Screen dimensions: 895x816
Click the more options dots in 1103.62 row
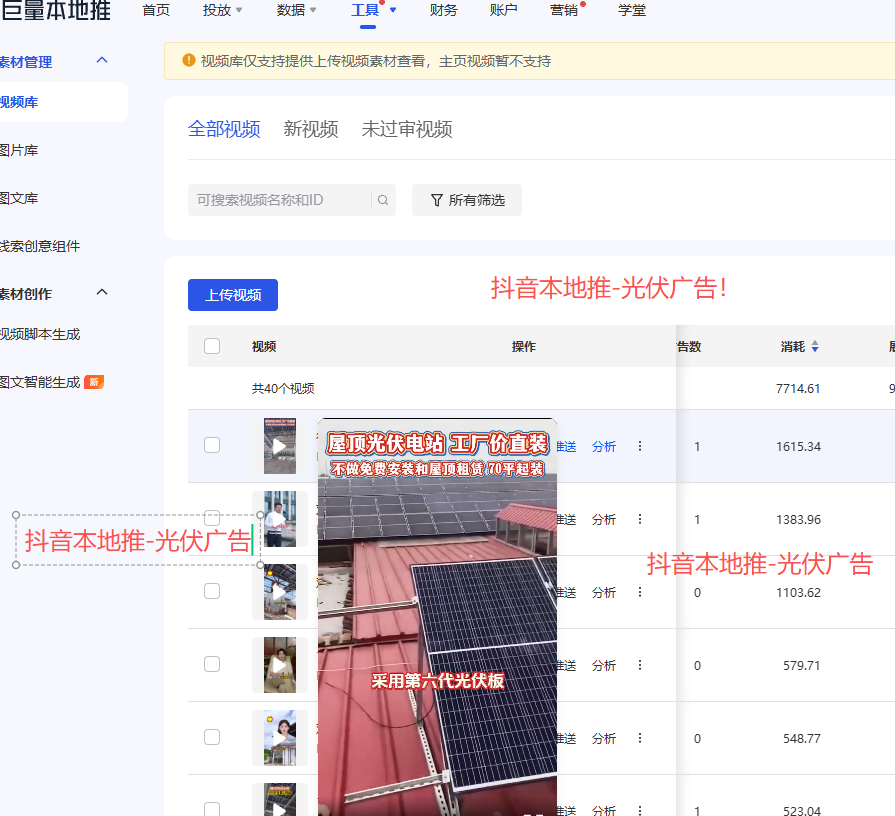click(640, 592)
